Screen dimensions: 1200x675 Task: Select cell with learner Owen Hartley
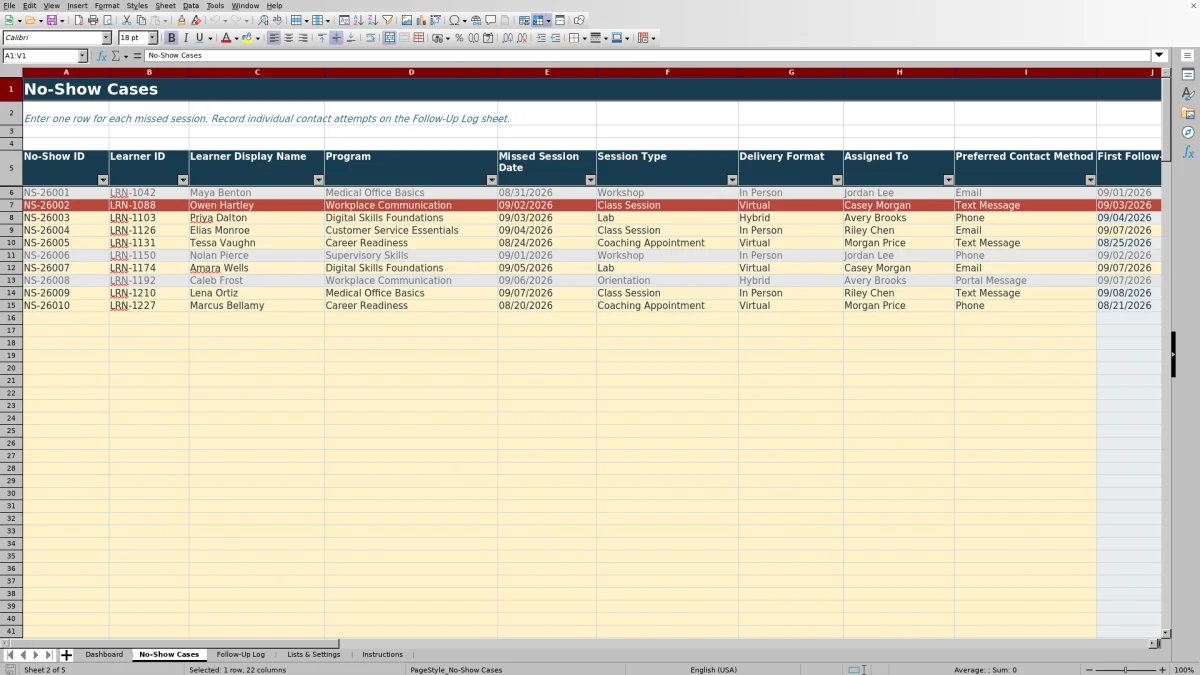click(256, 205)
